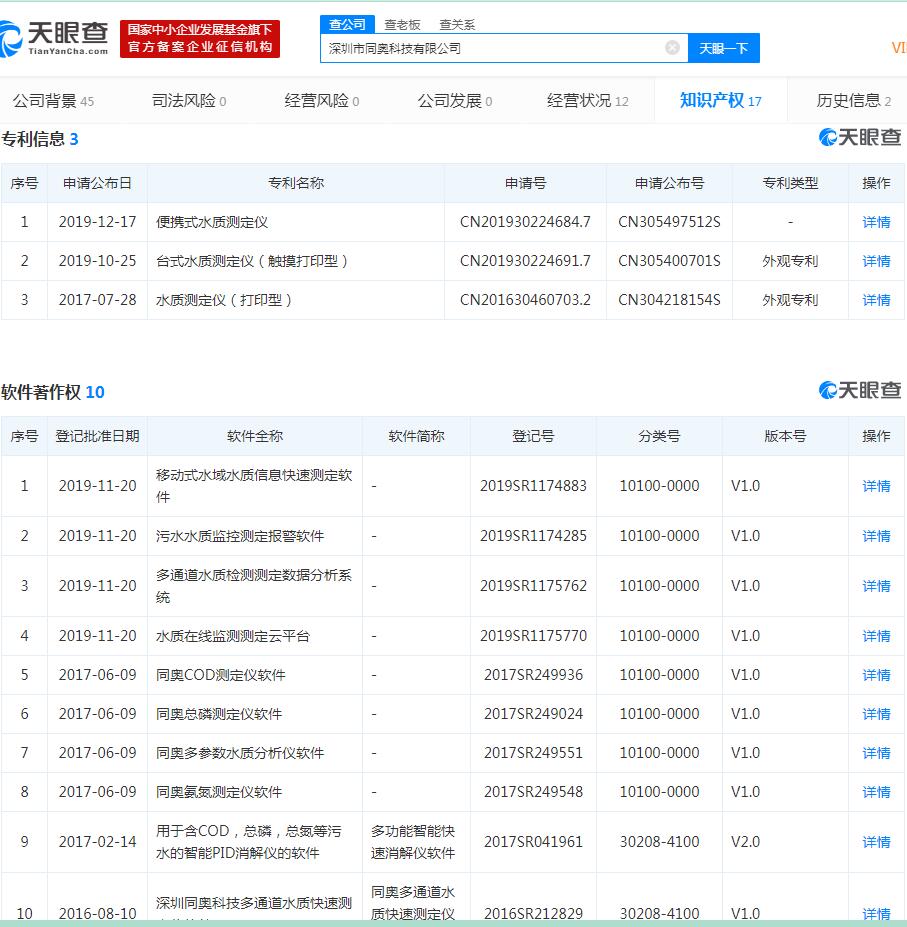907x927 pixels.
Task: Click the 天眼一下 search button
Action: pos(724,48)
